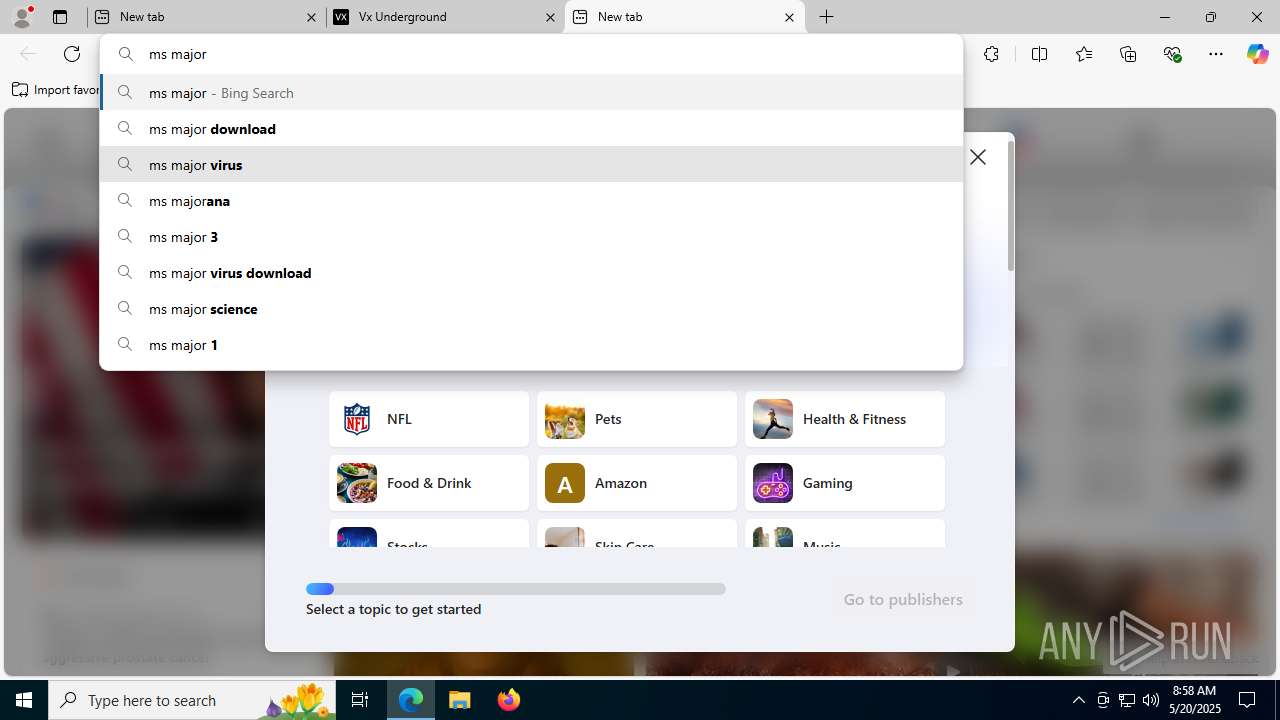This screenshot has width=1280, height=720.
Task: Select the Food & Drink topic
Action: tap(429, 483)
